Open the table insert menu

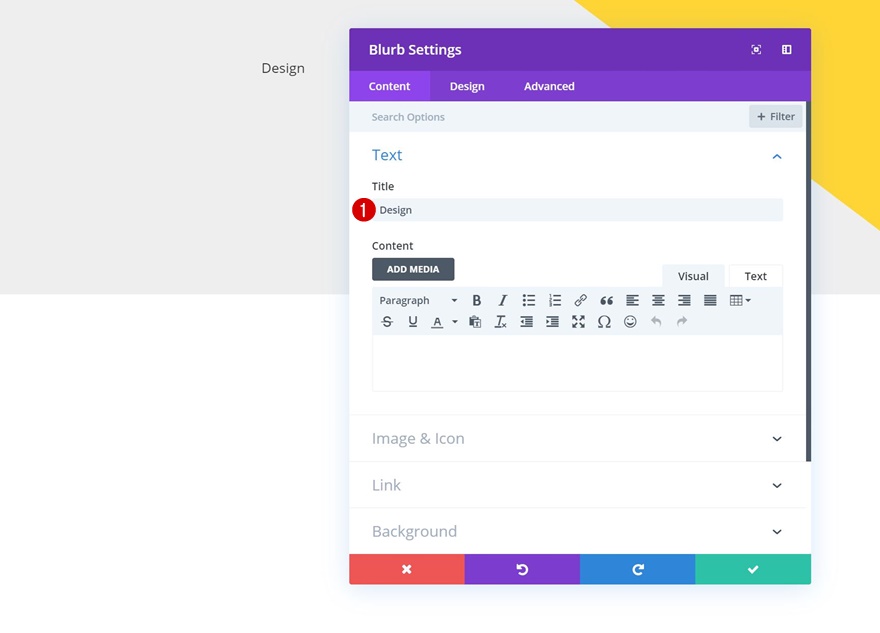point(740,301)
